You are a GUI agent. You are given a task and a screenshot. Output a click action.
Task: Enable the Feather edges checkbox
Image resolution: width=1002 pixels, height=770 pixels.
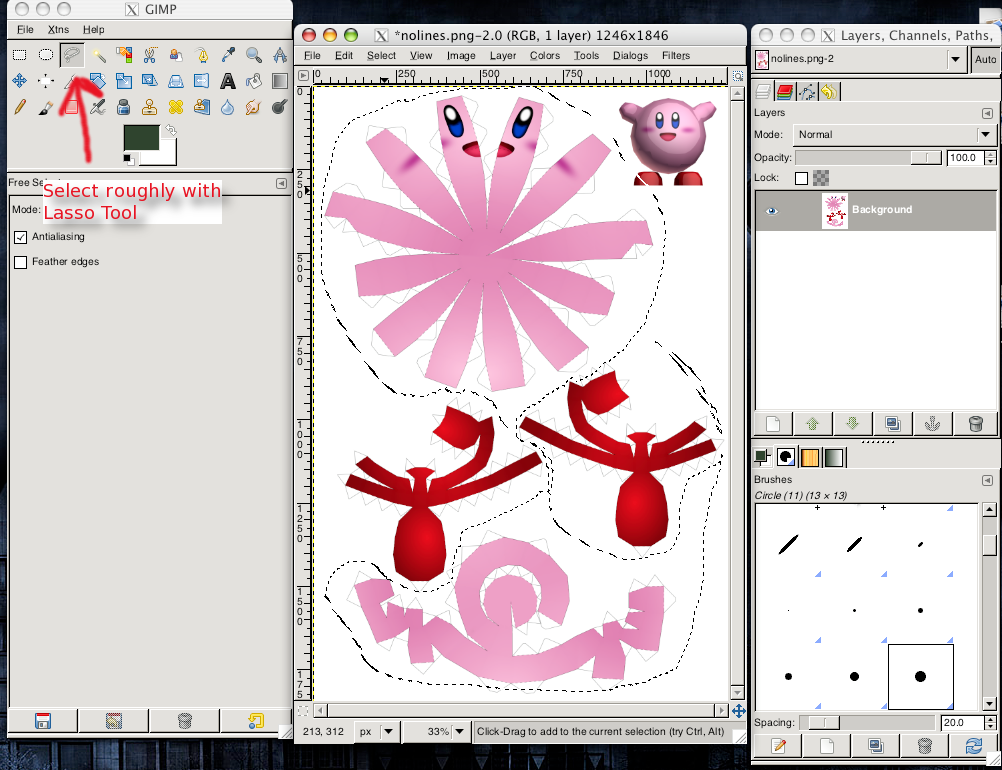[x=20, y=262]
